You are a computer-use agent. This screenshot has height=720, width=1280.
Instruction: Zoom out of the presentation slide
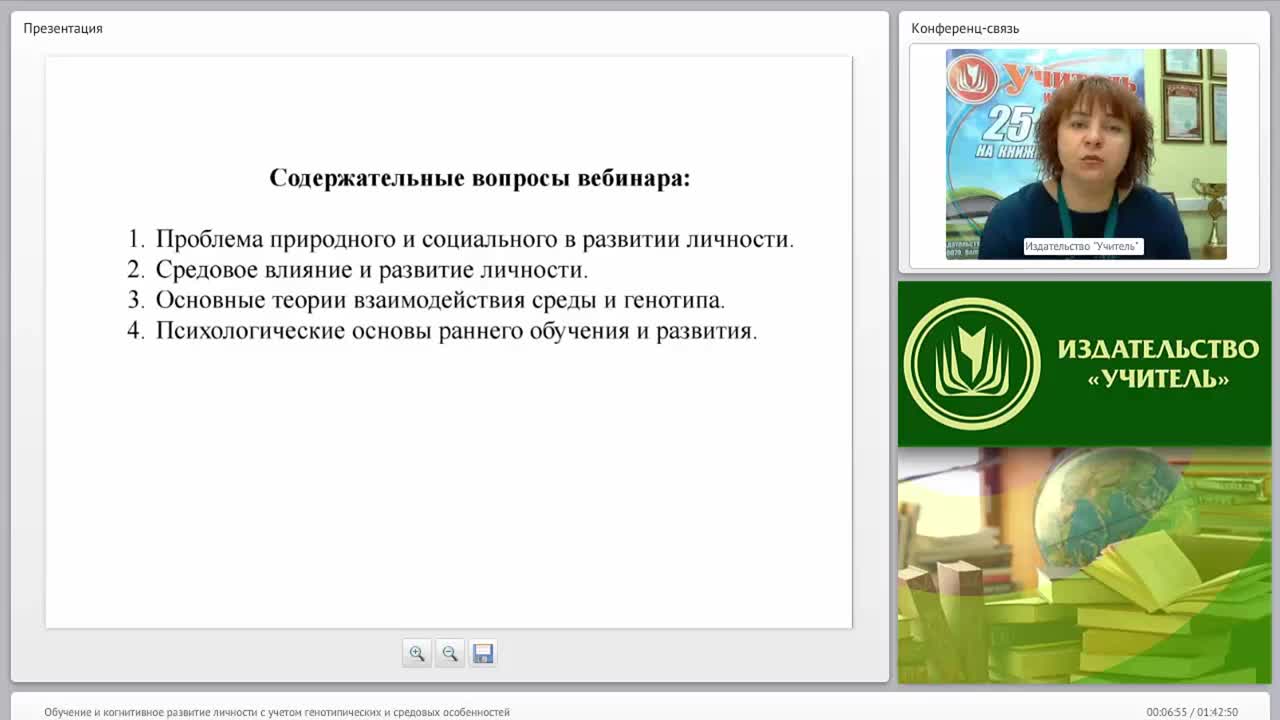pyautogui.click(x=450, y=653)
